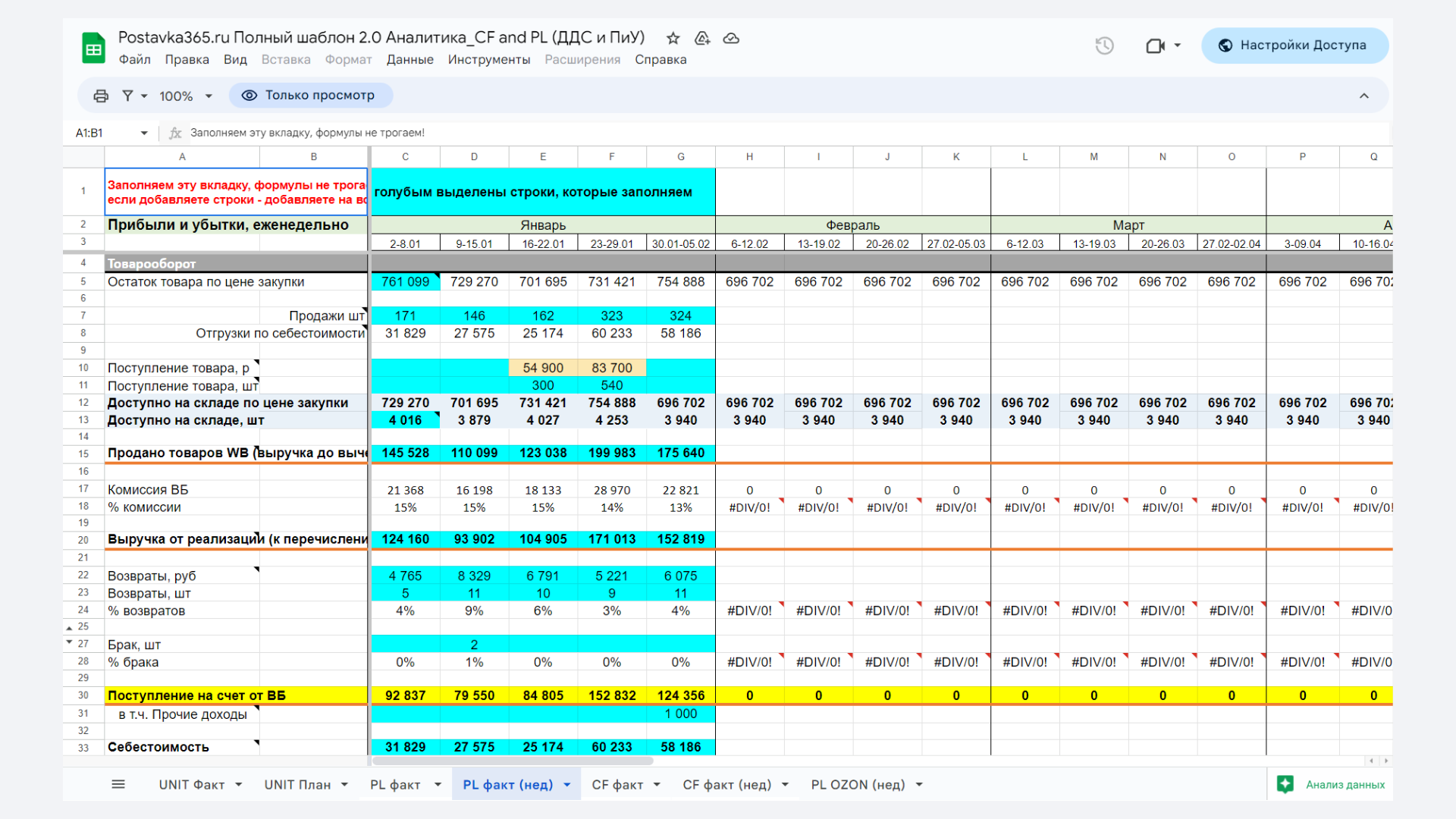Image resolution: width=1456 pixels, height=819 pixels.
Task: Select the Поступление на счет от ВБ cell
Action: pyautogui.click(x=237, y=695)
